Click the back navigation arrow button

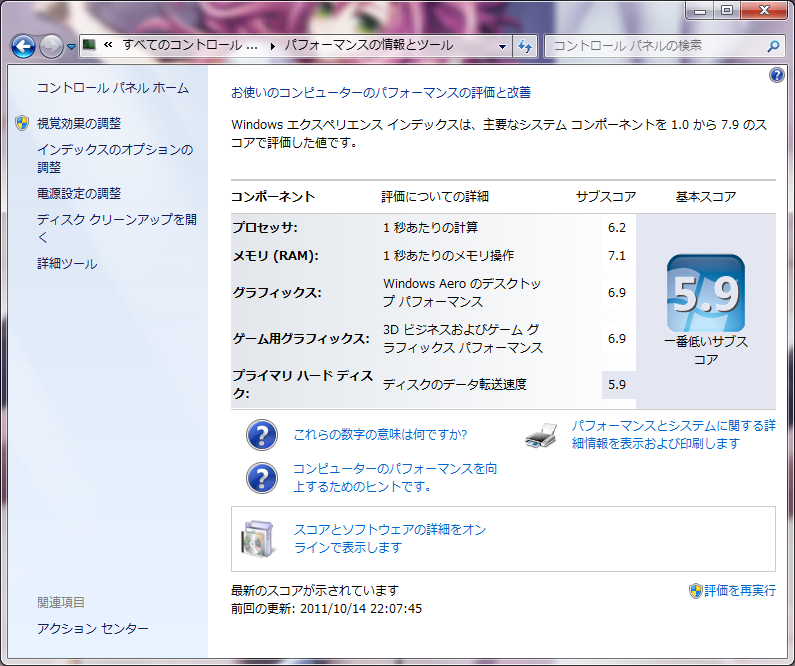point(24,46)
